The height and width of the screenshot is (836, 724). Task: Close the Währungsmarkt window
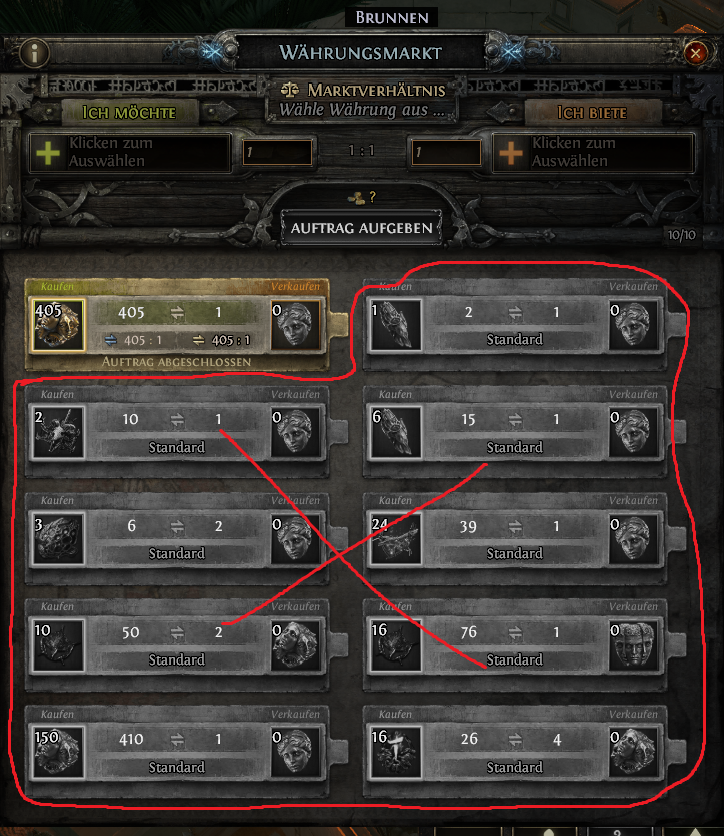click(x=695, y=53)
